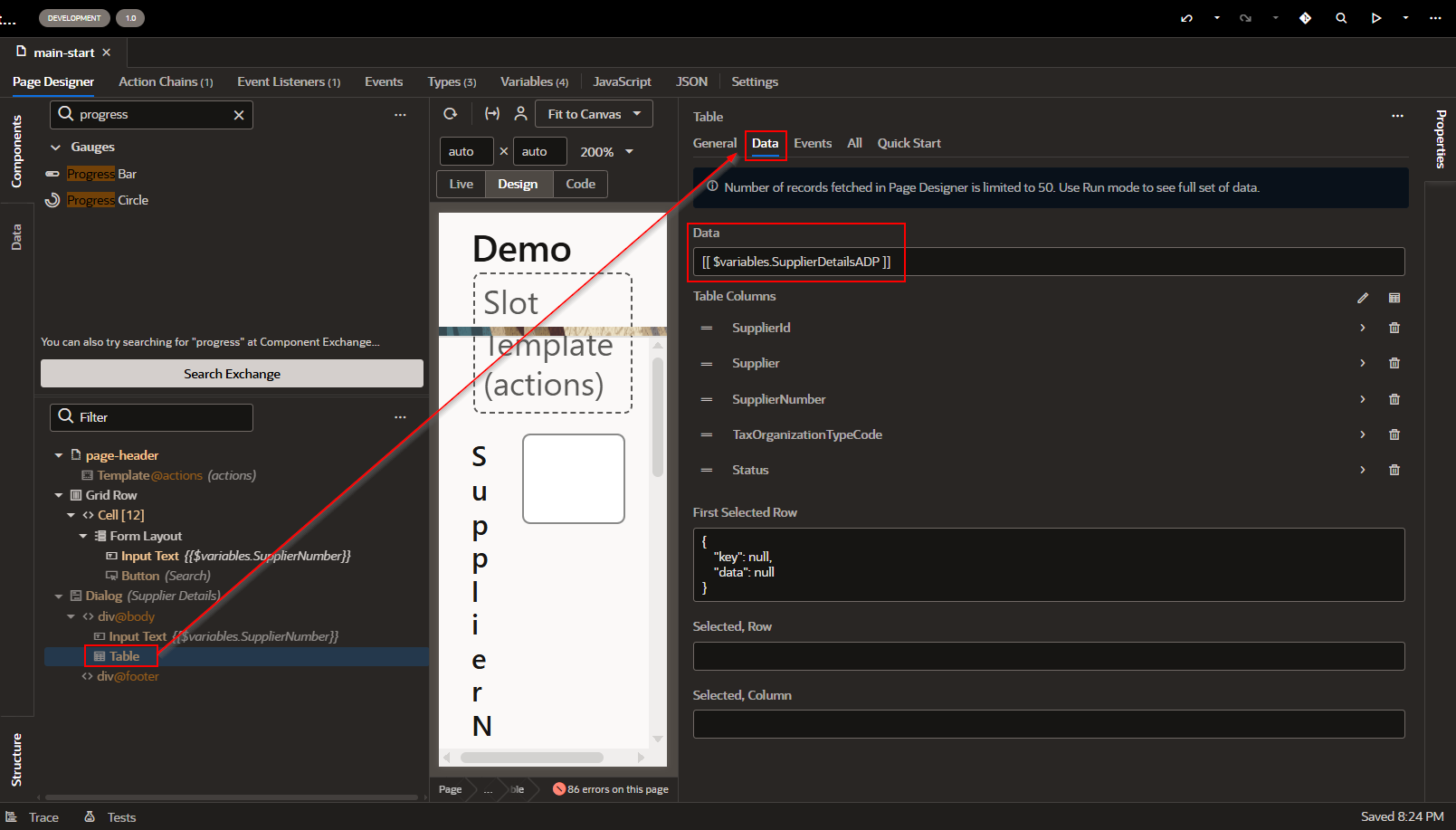Click the canvas reload icon
This screenshot has height=830, width=1456.
click(450, 114)
